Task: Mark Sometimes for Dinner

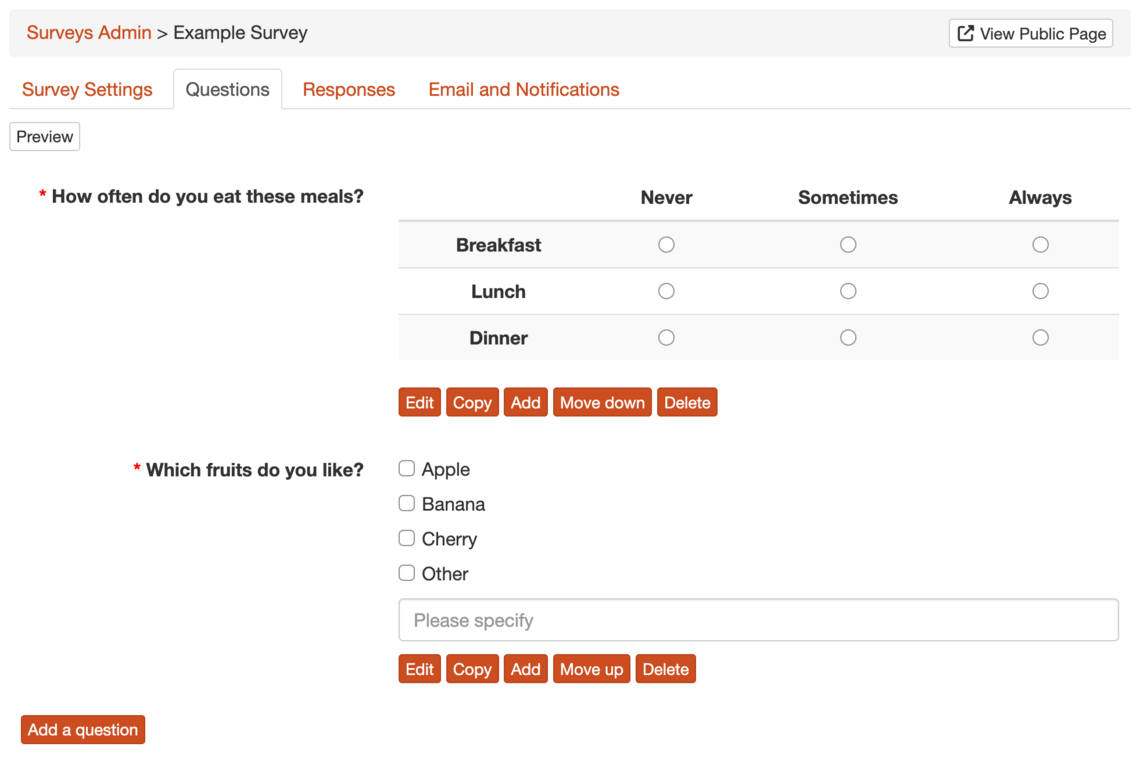Action: [848, 338]
